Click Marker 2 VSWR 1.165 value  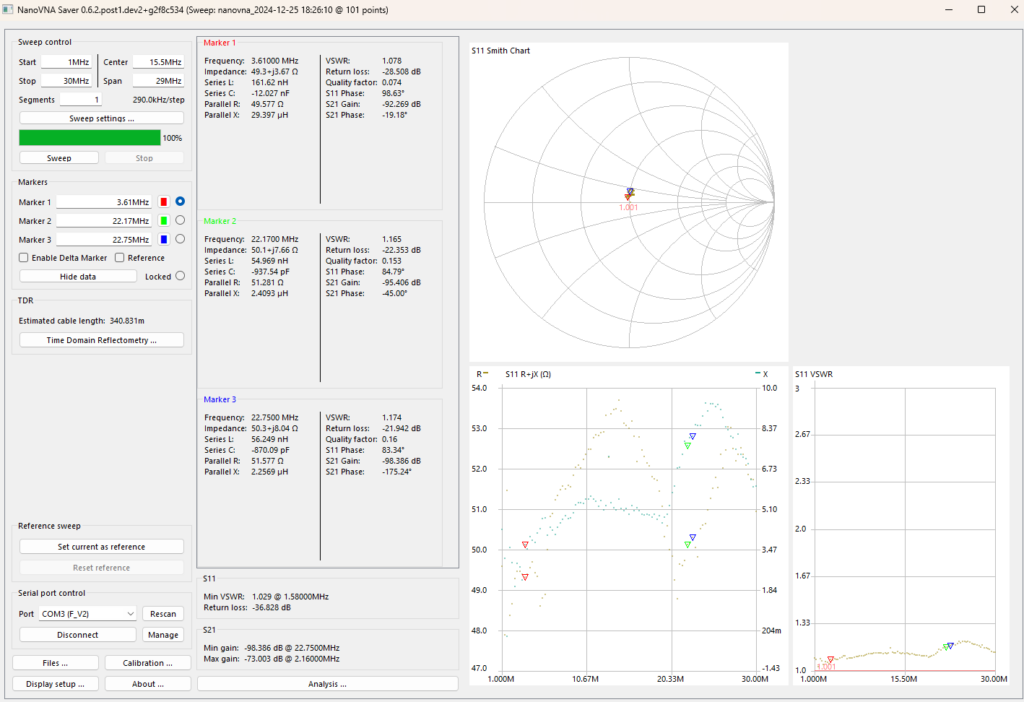[392, 239]
